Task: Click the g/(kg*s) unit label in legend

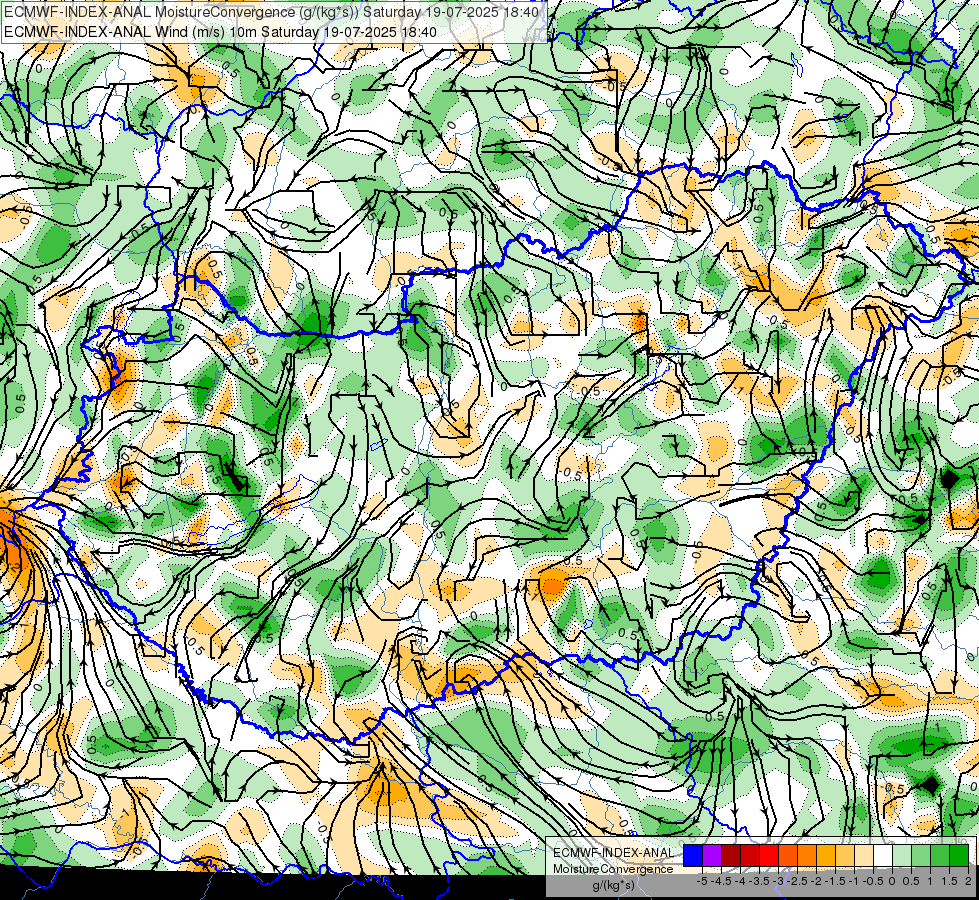Action: [x=614, y=885]
